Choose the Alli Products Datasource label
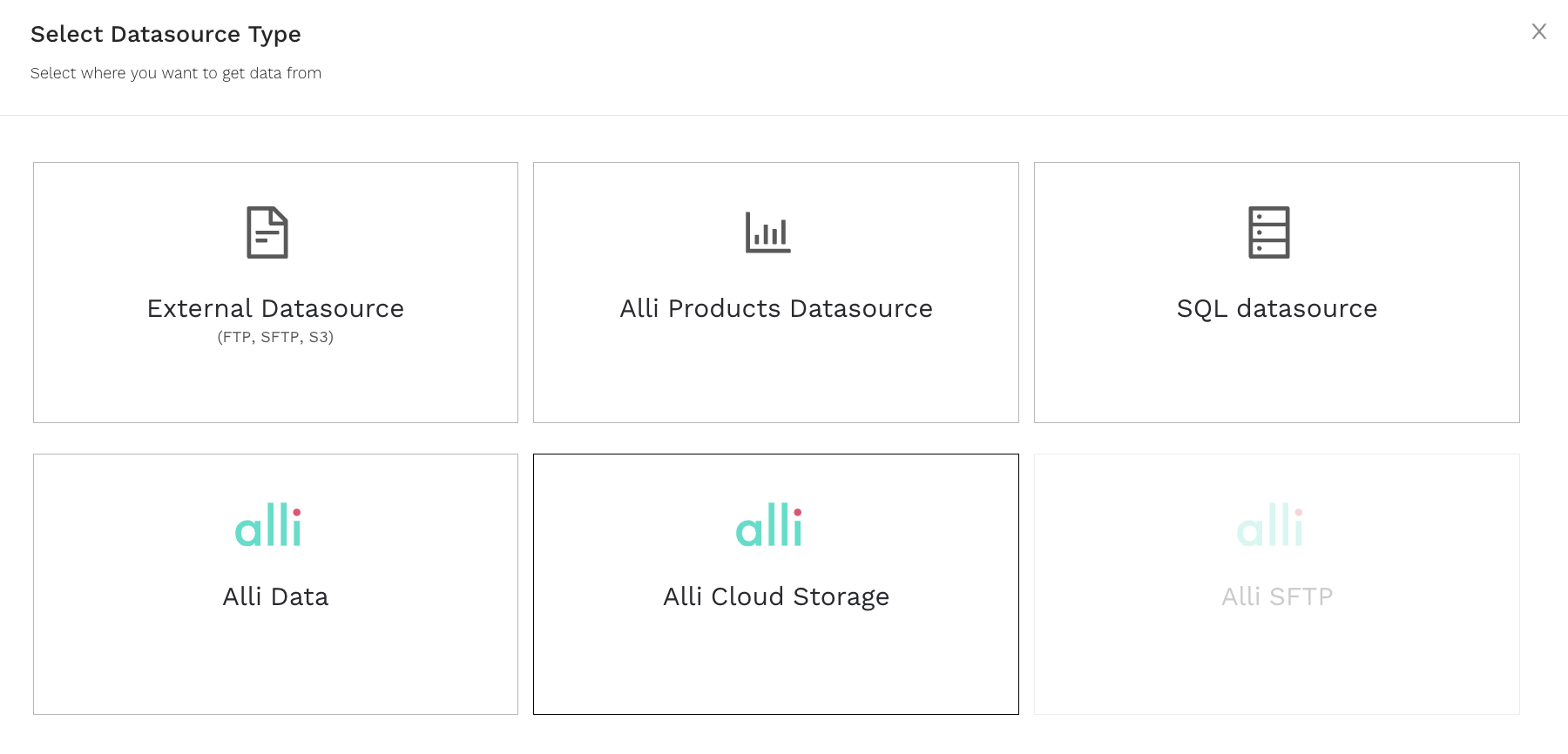 coord(776,308)
